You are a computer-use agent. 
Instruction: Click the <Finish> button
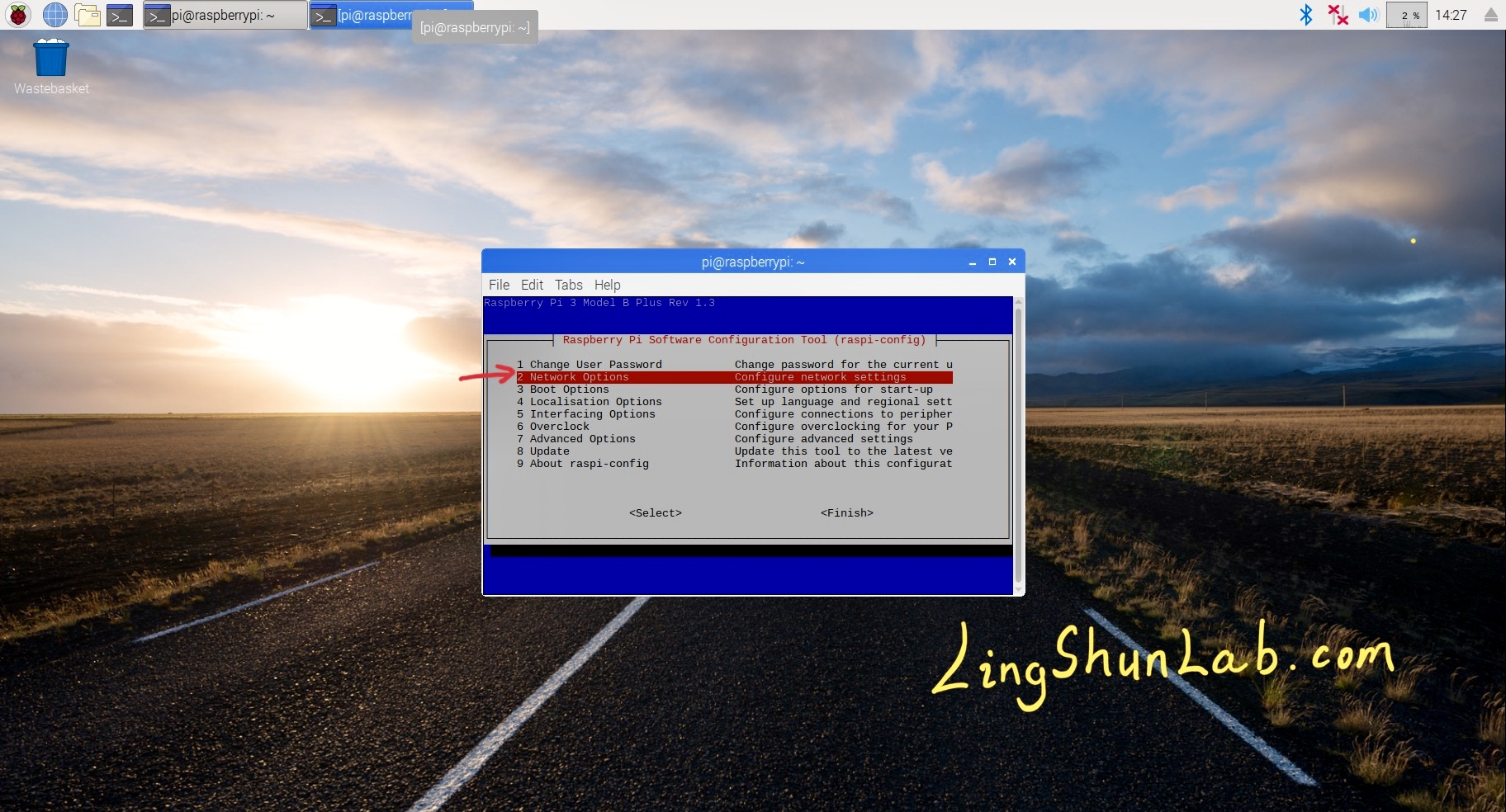847,513
